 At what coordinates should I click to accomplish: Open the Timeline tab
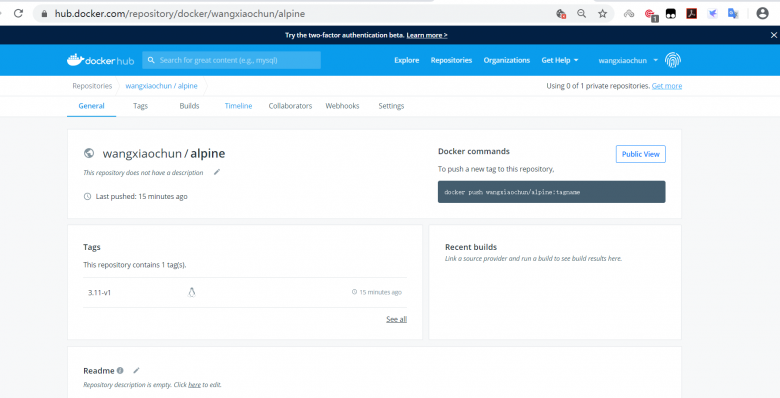pyautogui.click(x=238, y=106)
